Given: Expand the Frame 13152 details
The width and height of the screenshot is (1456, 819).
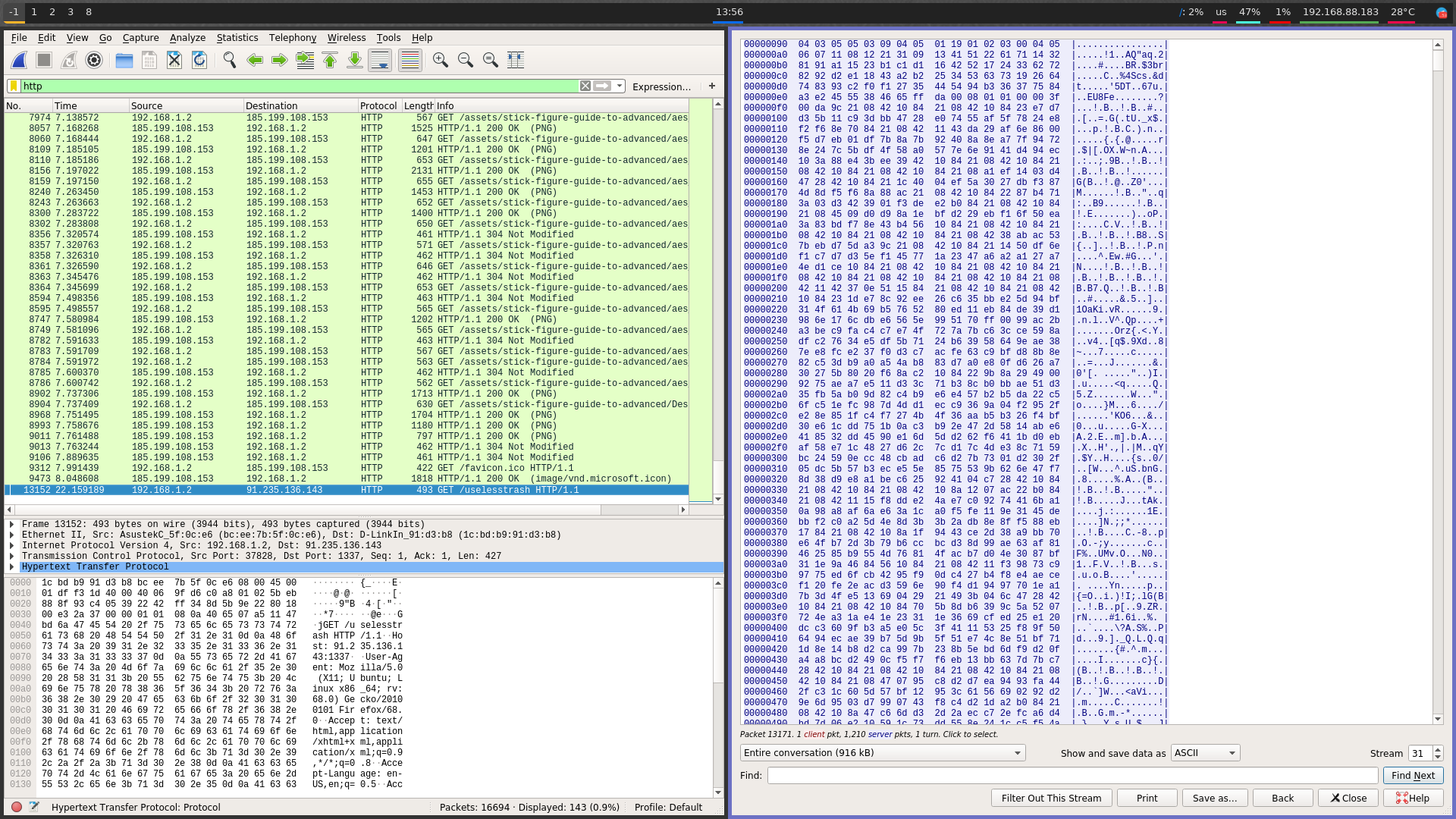Looking at the screenshot, I should 11,524.
